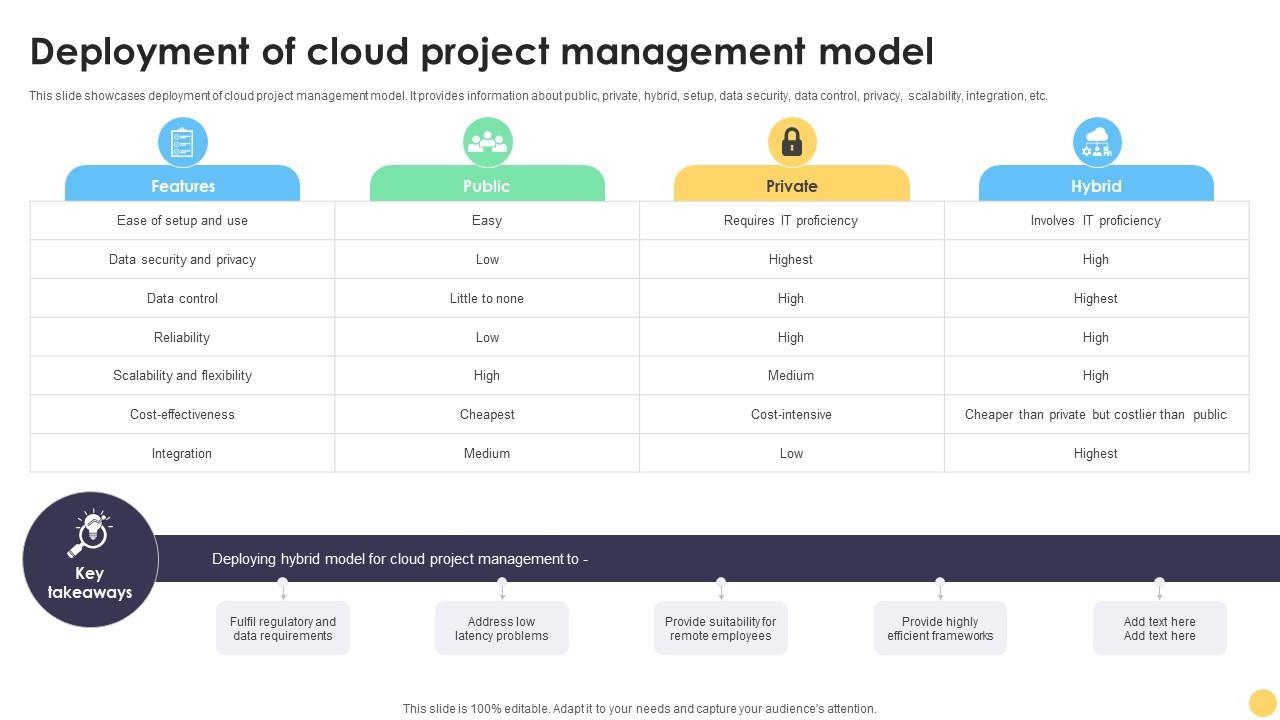Click the 'Reliability' feature cell
Screen dimensions: 1280x720
182,337
